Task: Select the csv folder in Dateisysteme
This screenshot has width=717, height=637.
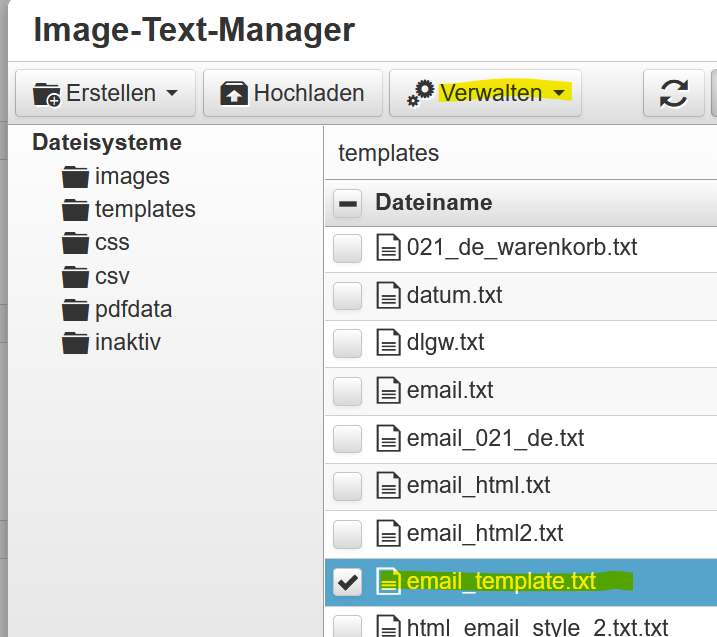Action: pyautogui.click(x=111, y=276)
